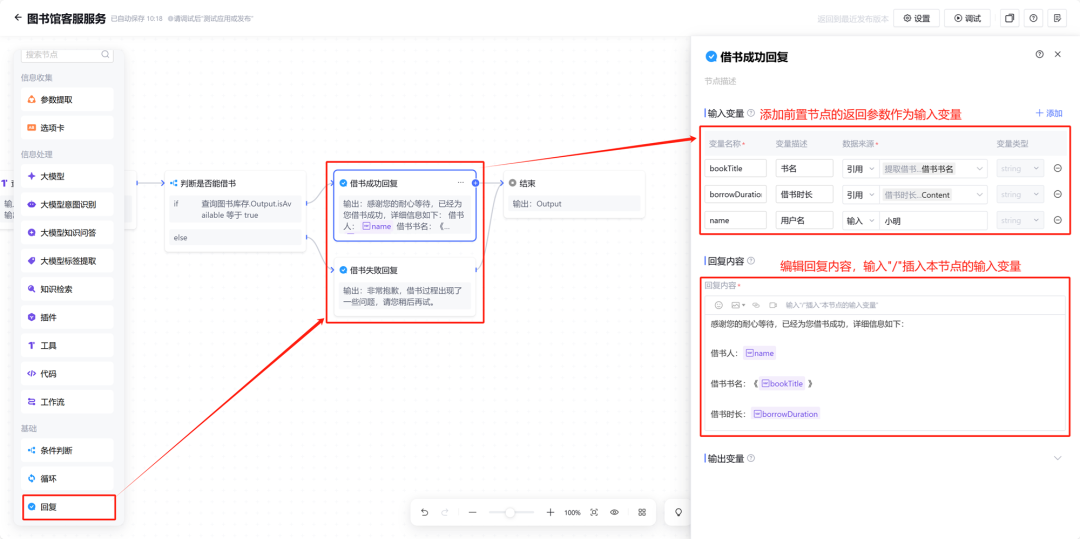Screen dimensions: 1080x539
Task: Click the canvas zoom slider handle
Action: (510, 513)
